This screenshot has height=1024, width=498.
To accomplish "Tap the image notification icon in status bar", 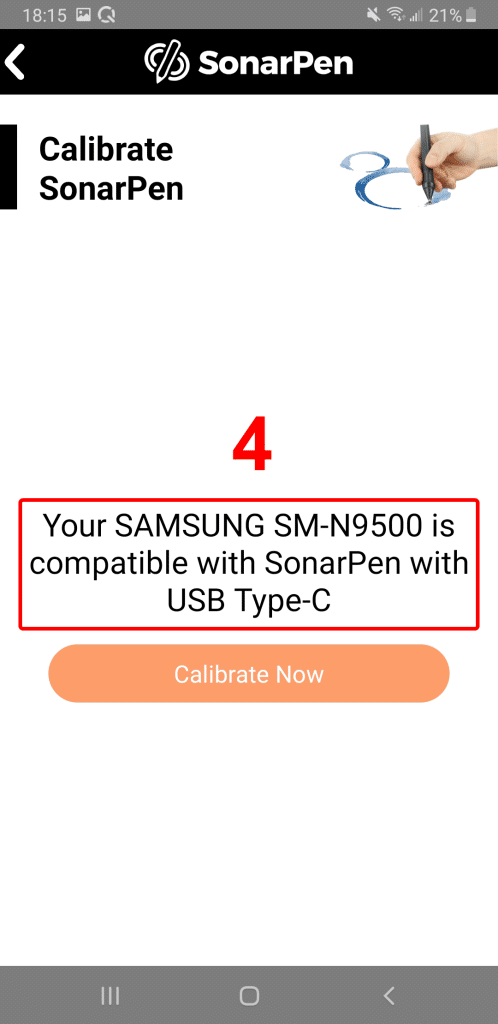I will tap(83, 15).
